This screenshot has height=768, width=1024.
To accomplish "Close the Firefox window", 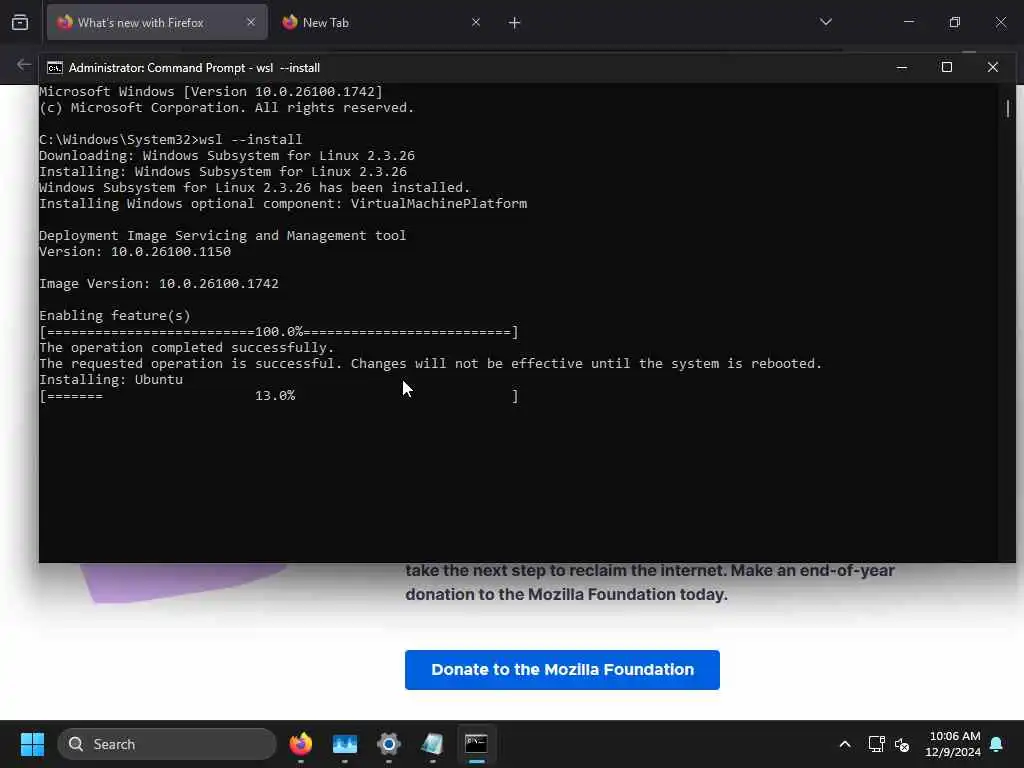I will (1000, 22).
